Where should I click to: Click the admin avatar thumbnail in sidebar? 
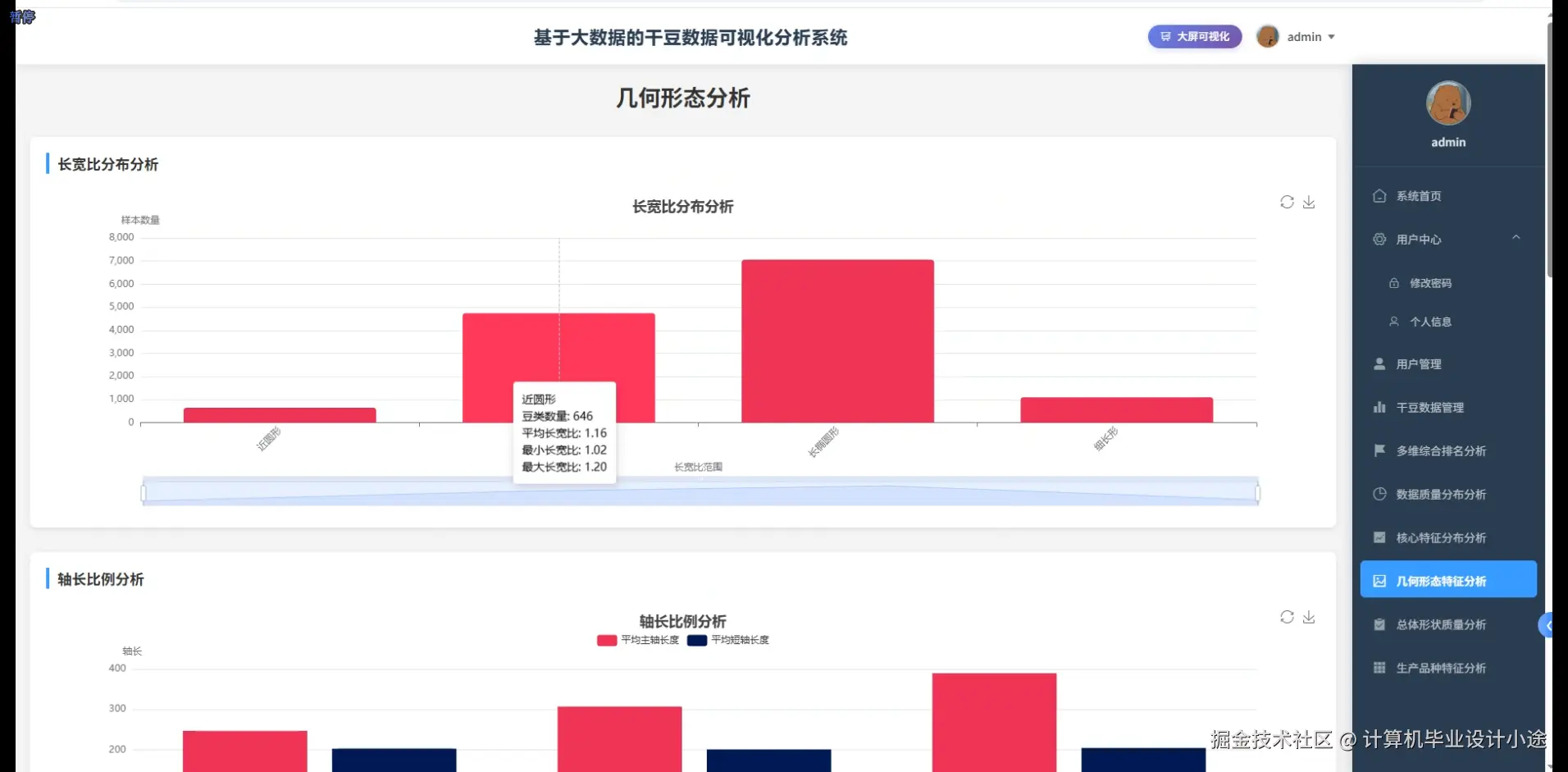(1448, 104)
